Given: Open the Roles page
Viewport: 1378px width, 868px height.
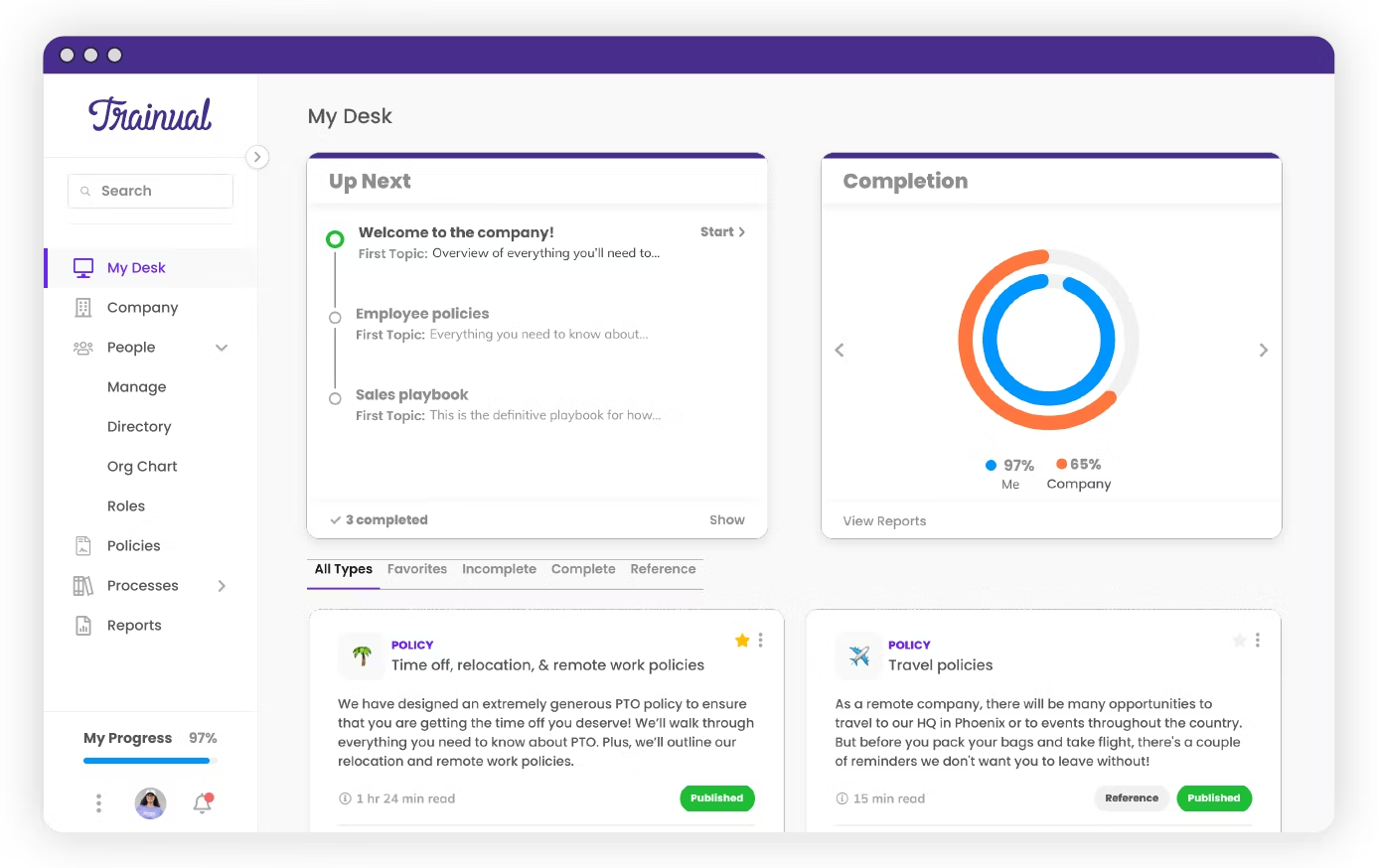Looking at the screenshot, I should [x=126, y=506].
